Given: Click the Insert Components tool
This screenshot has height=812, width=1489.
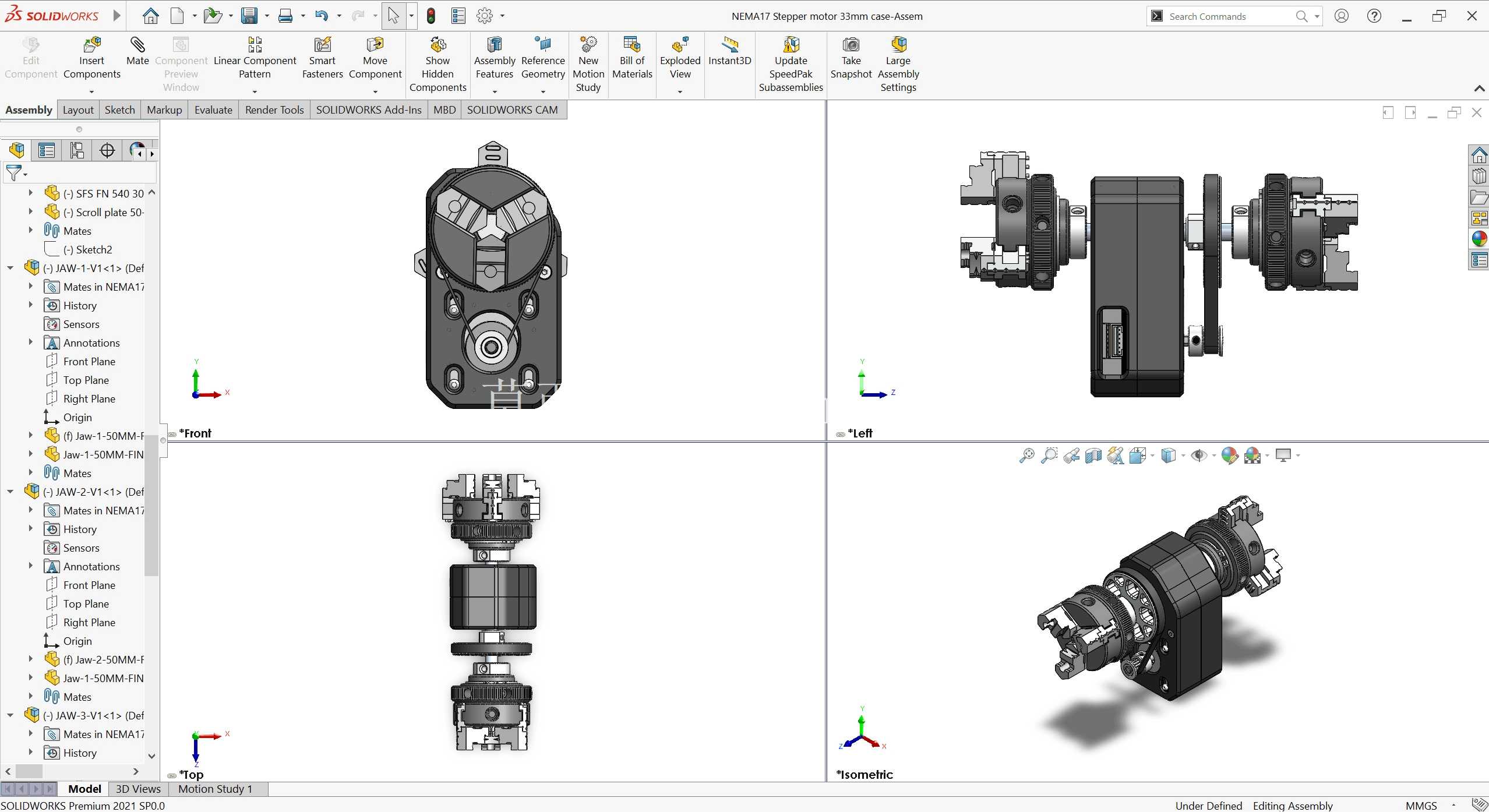Looking at the screenshot, I should coord(92,58).
